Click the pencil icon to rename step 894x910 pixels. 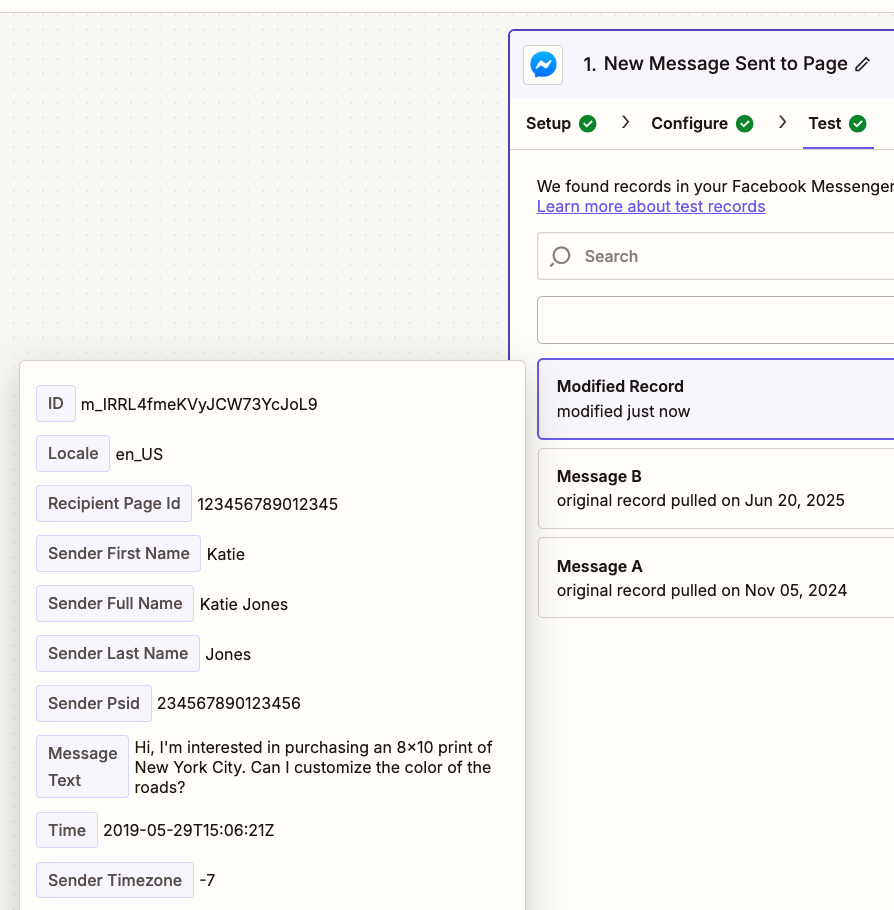point(863,64)
